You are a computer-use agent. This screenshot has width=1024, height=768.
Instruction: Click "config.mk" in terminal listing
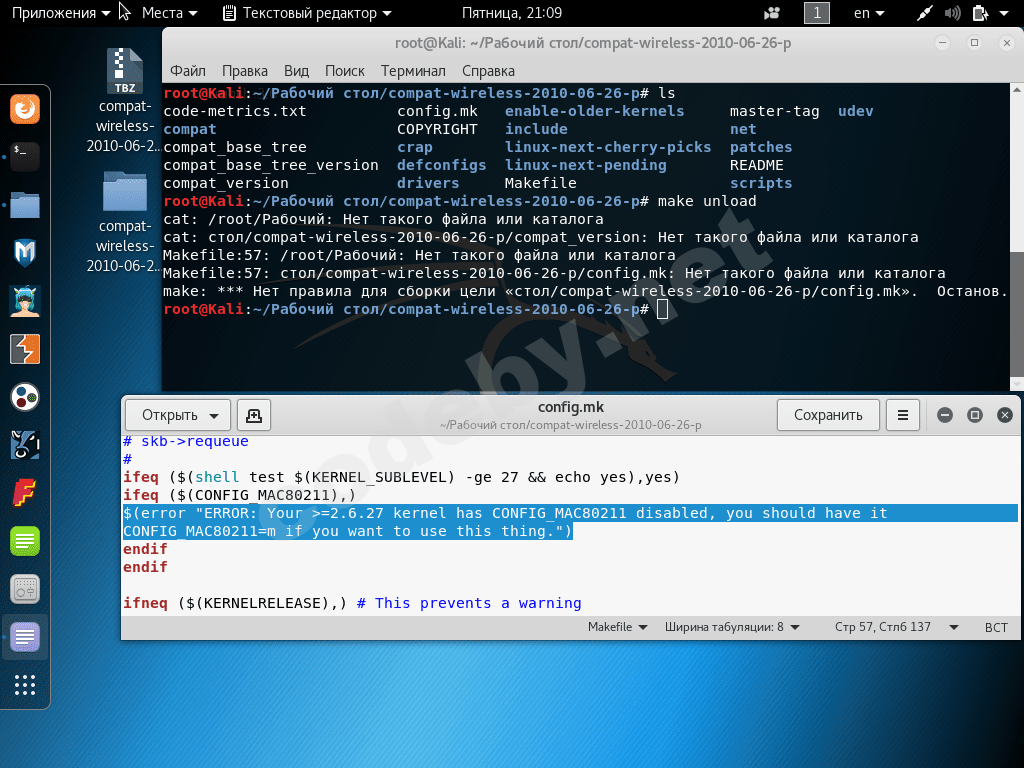(438, 111)
